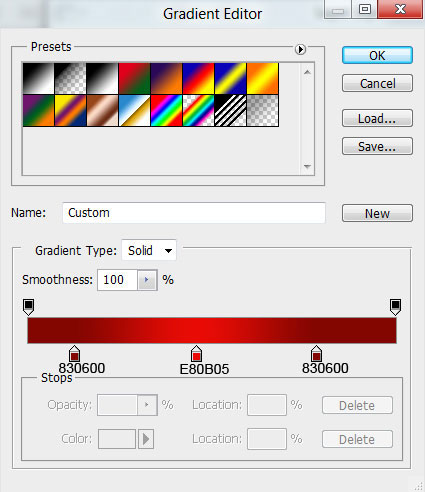Image resolution: width=425 pixels, height=492 pixels.
Task: Click Save... to store gradients
Action: [377, 146]
